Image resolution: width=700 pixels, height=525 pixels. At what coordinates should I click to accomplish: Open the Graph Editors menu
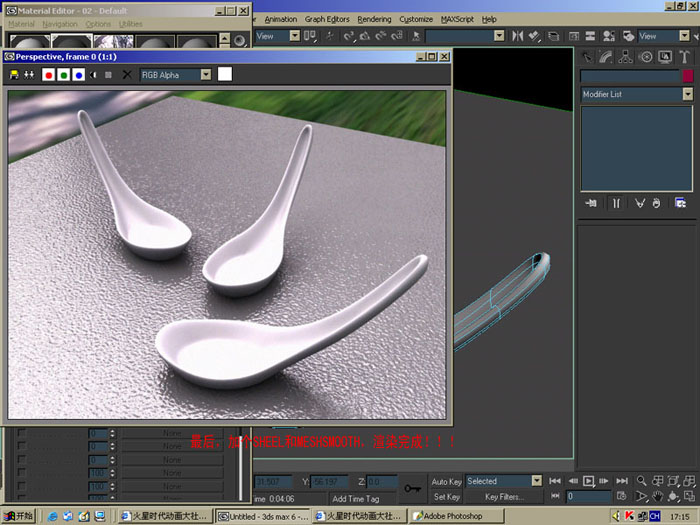[327, 19]
